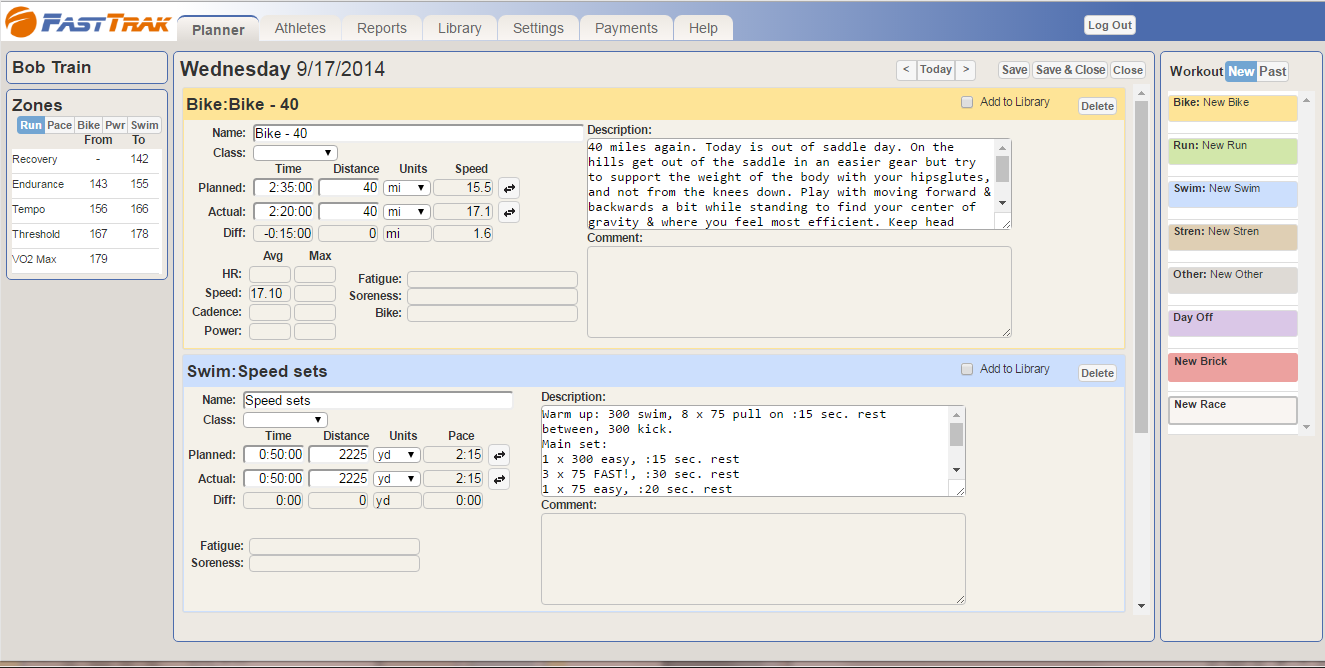Screen dimensions: 1325x668
Task: Open the Bike Class dropdown
Action: (295, 153)
